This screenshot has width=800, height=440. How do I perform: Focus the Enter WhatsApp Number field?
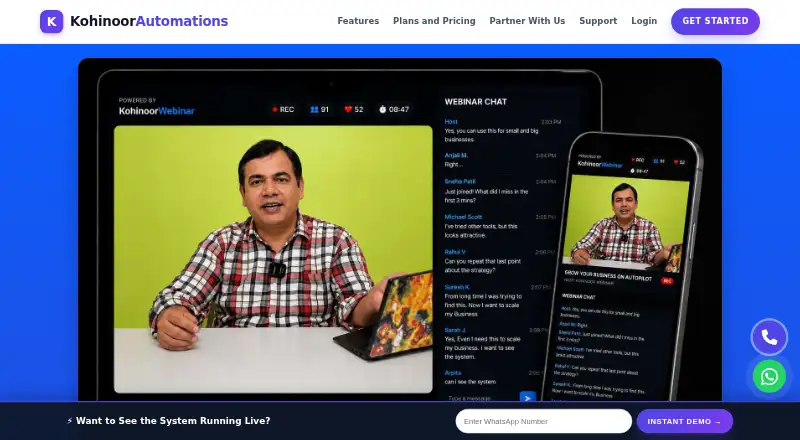tap(543, 422)
